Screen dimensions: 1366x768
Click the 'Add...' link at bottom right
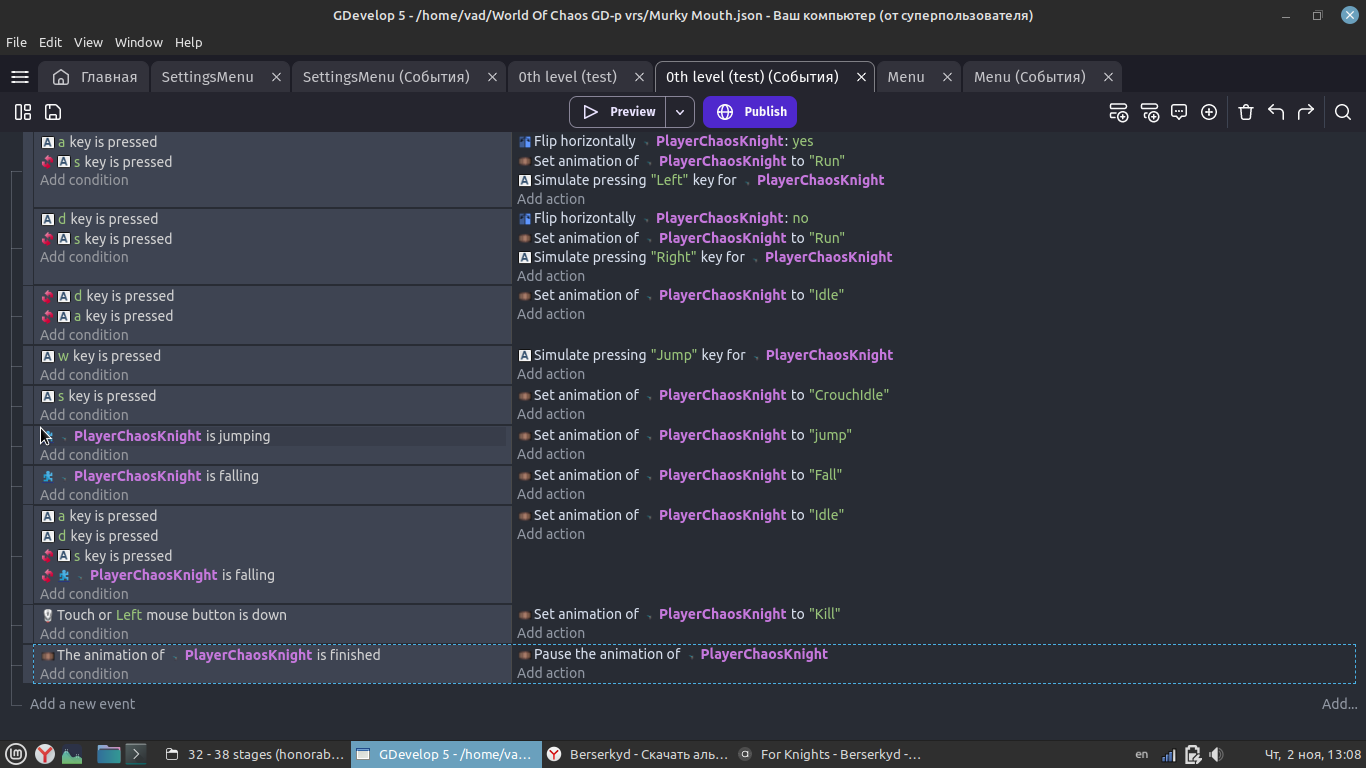click(1339, 704)
